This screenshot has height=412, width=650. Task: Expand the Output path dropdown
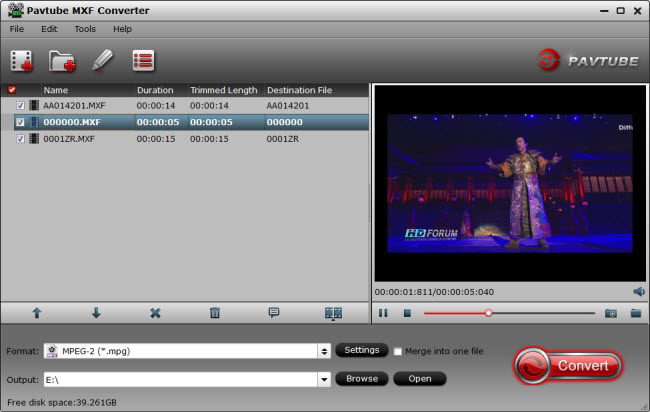coord(324,379)
